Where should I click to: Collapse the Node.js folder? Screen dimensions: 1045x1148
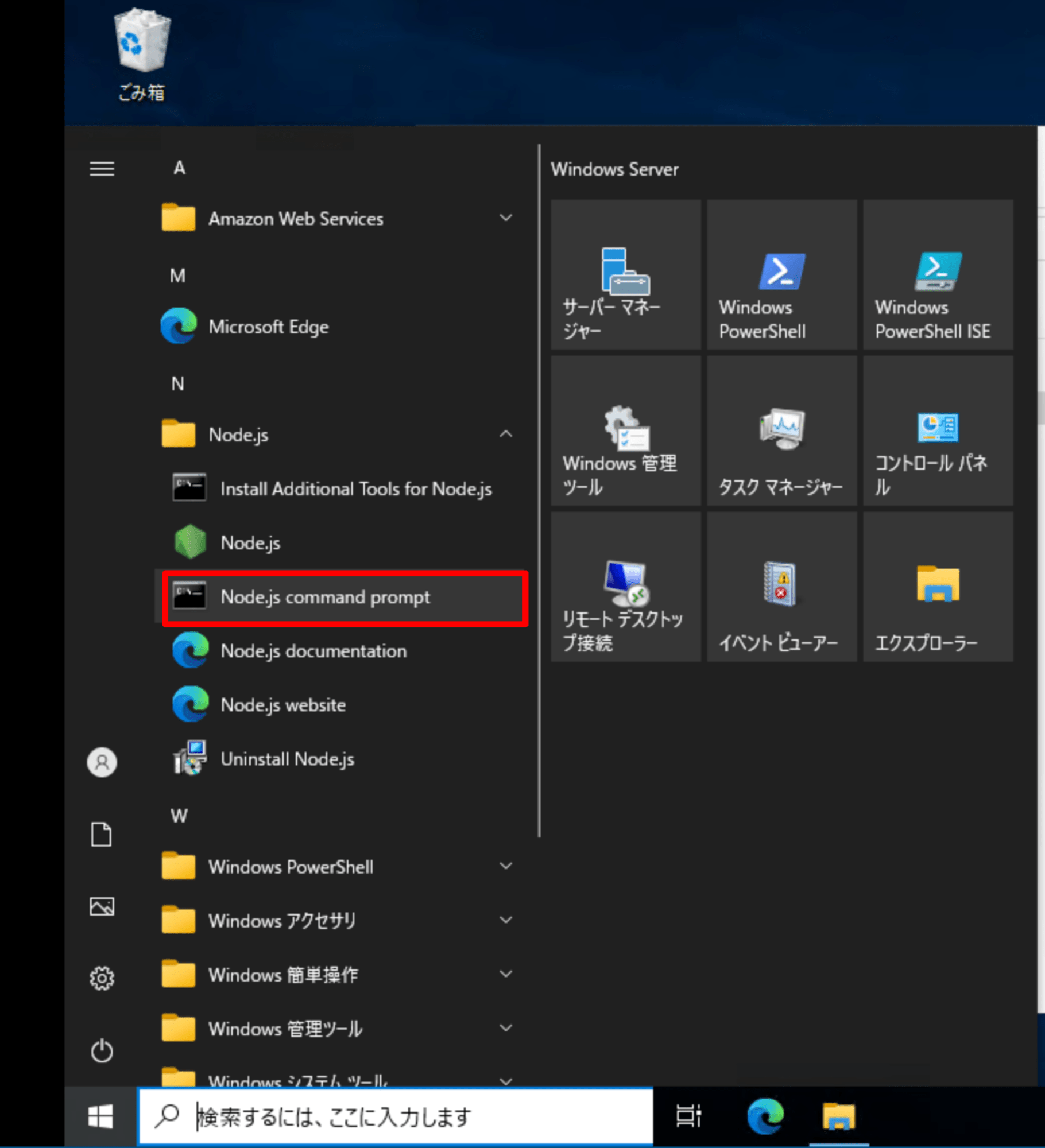click(x=341, y=435)
